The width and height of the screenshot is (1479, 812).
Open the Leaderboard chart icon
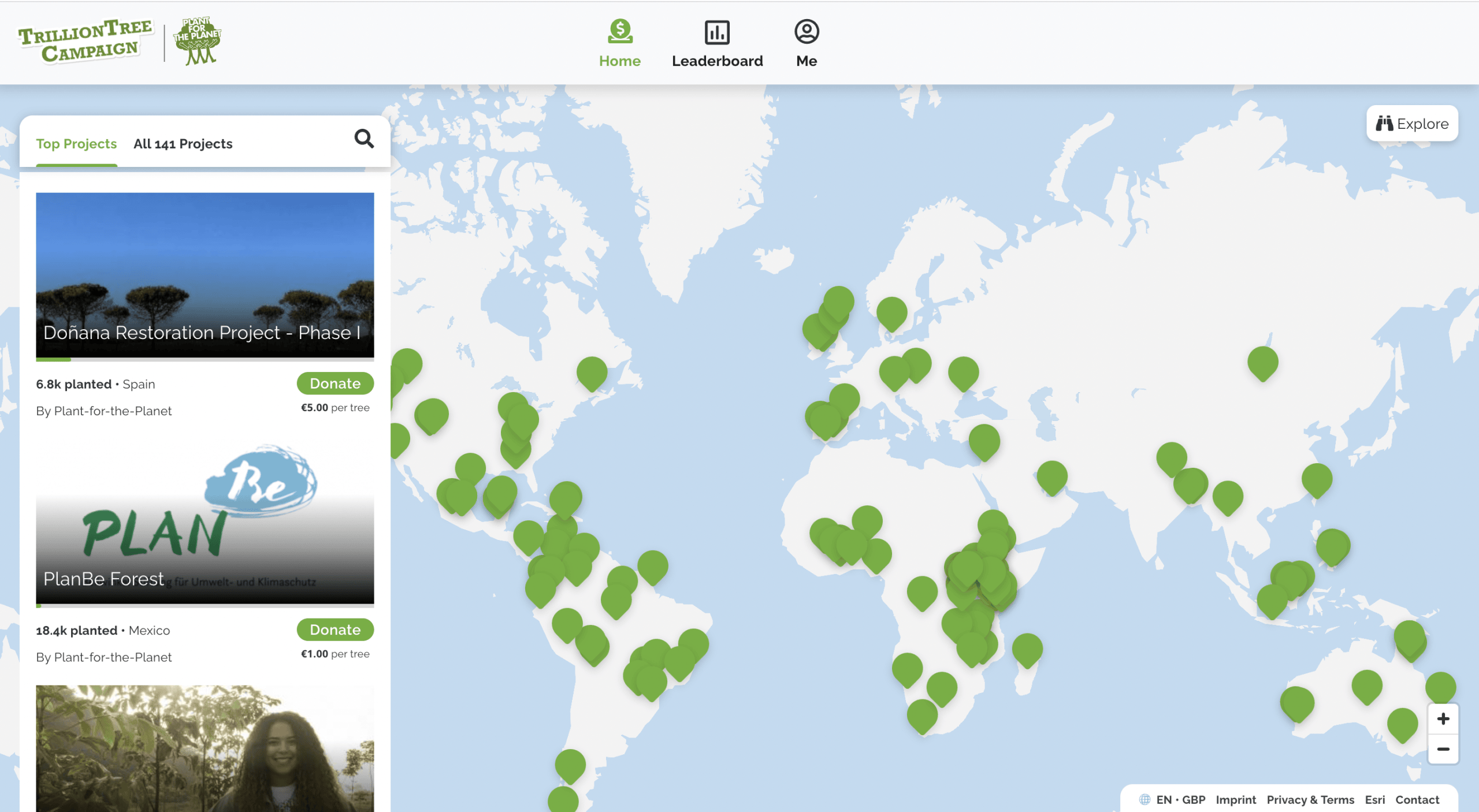[x=717, y=32]
